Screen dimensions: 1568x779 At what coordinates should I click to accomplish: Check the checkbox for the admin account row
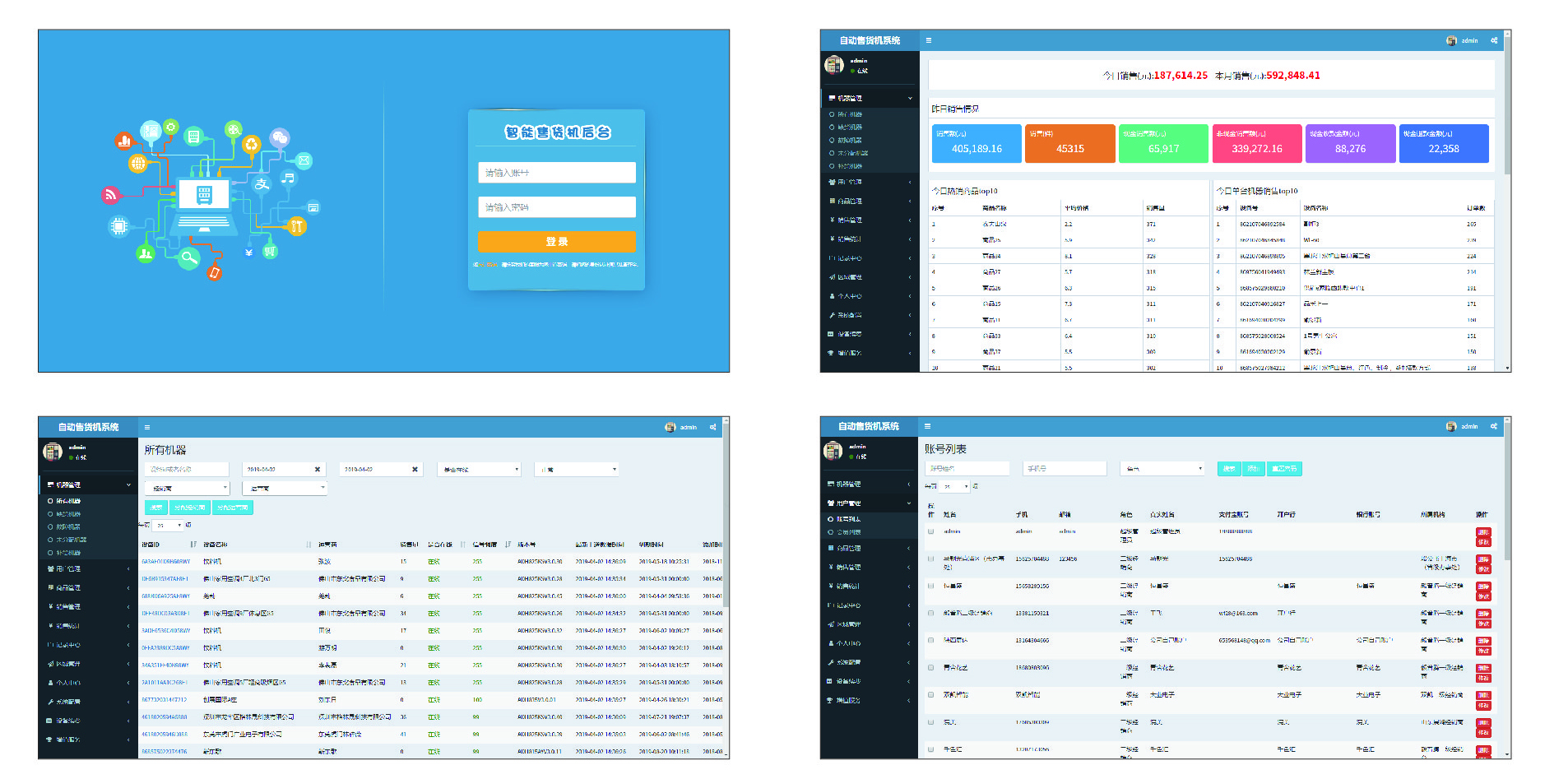click(x=931, y=531)
